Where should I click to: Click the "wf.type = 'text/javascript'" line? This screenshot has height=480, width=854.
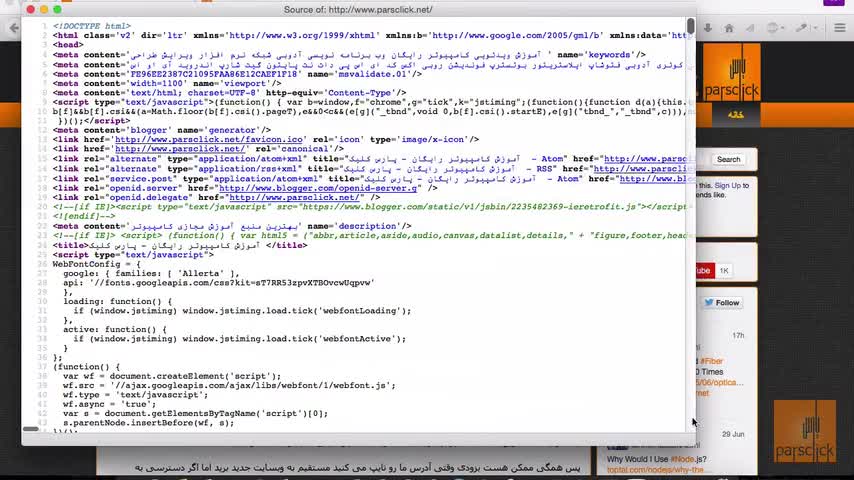(136, 394)
